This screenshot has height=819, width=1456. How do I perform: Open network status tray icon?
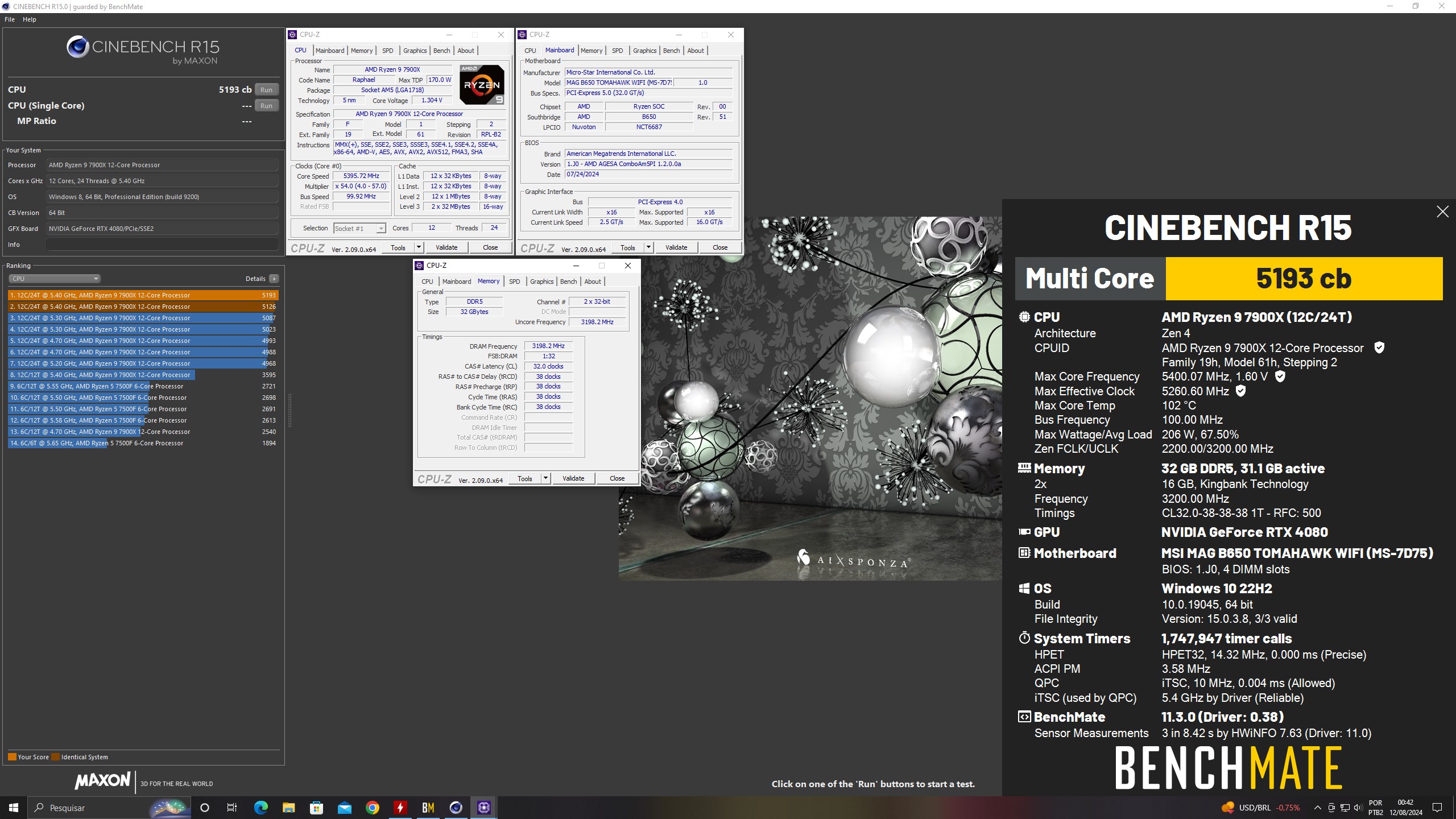[1345, 808]
